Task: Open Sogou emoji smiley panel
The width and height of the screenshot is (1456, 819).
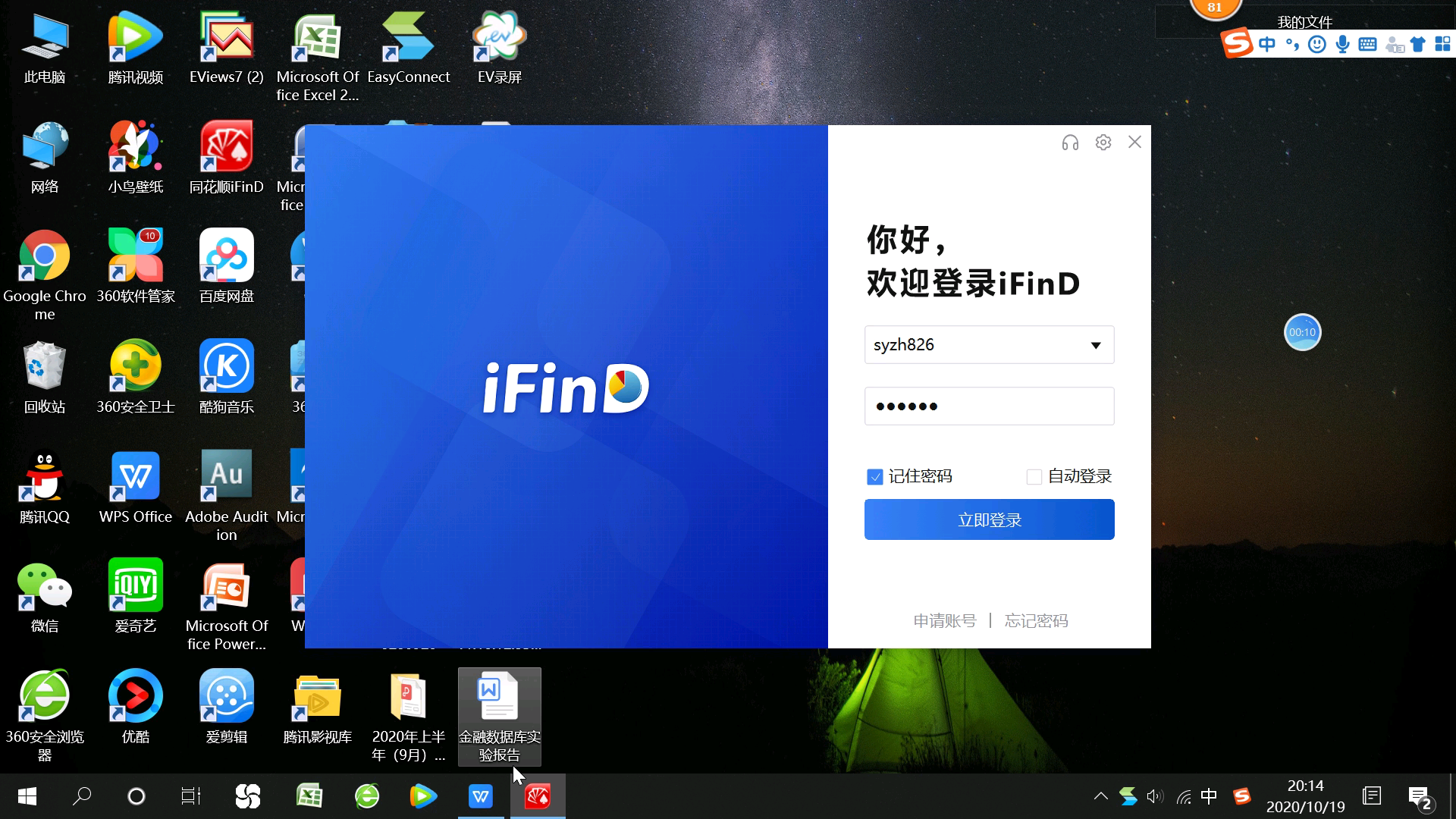Action: click(x=1317, y=45)
